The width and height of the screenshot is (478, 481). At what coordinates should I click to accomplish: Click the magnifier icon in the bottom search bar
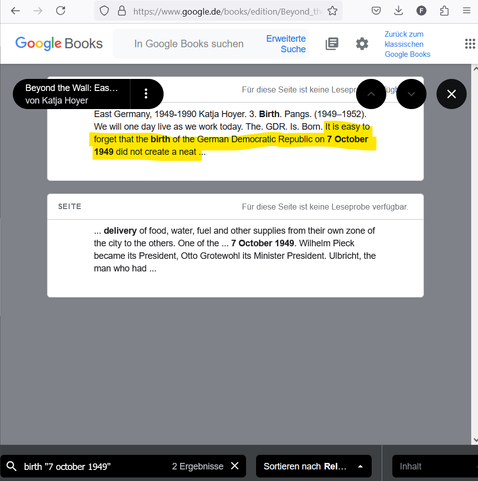[x=11, y=466]
